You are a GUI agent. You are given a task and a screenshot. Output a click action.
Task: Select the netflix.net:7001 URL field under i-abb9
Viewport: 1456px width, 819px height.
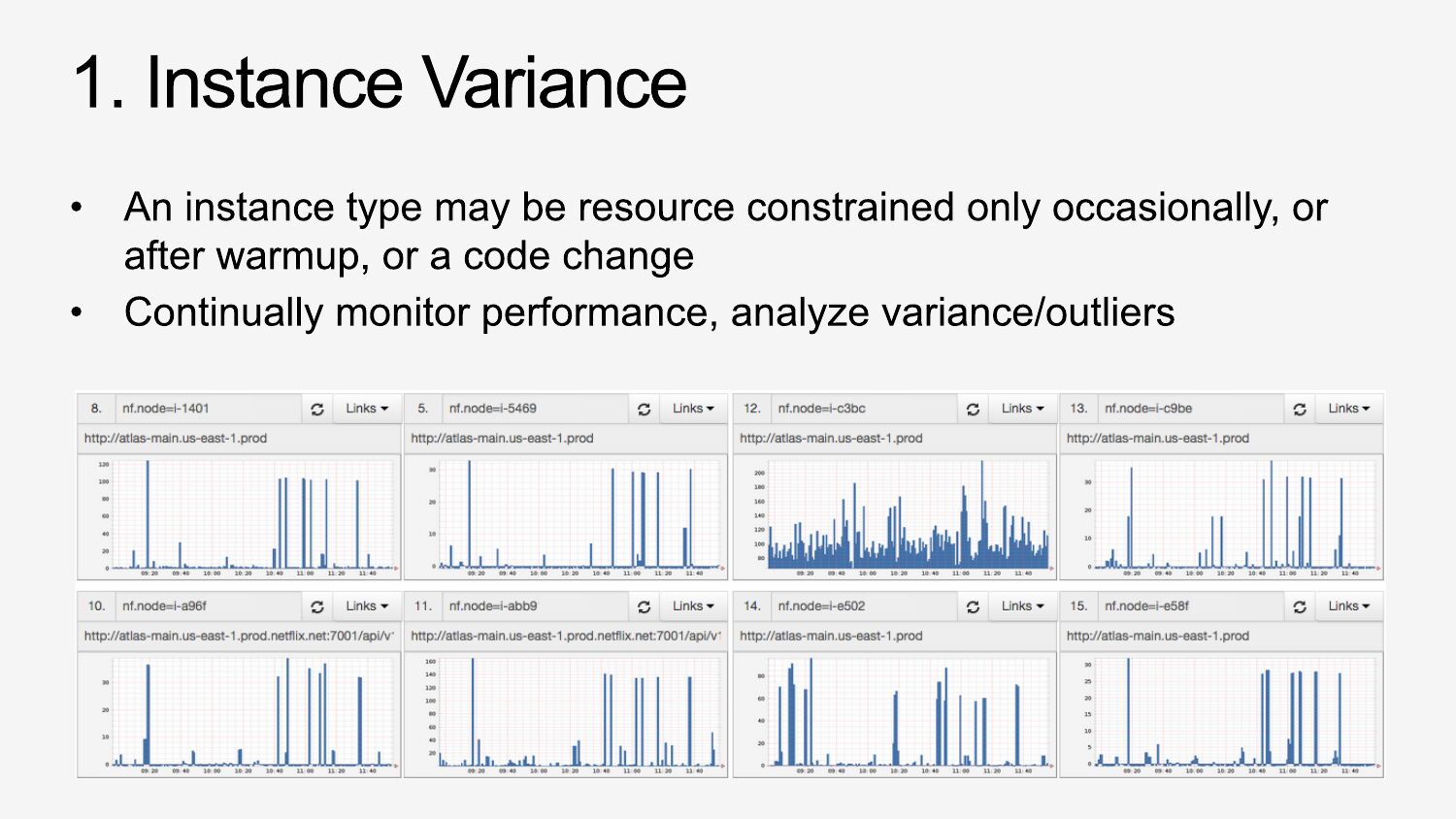(565, 637)
